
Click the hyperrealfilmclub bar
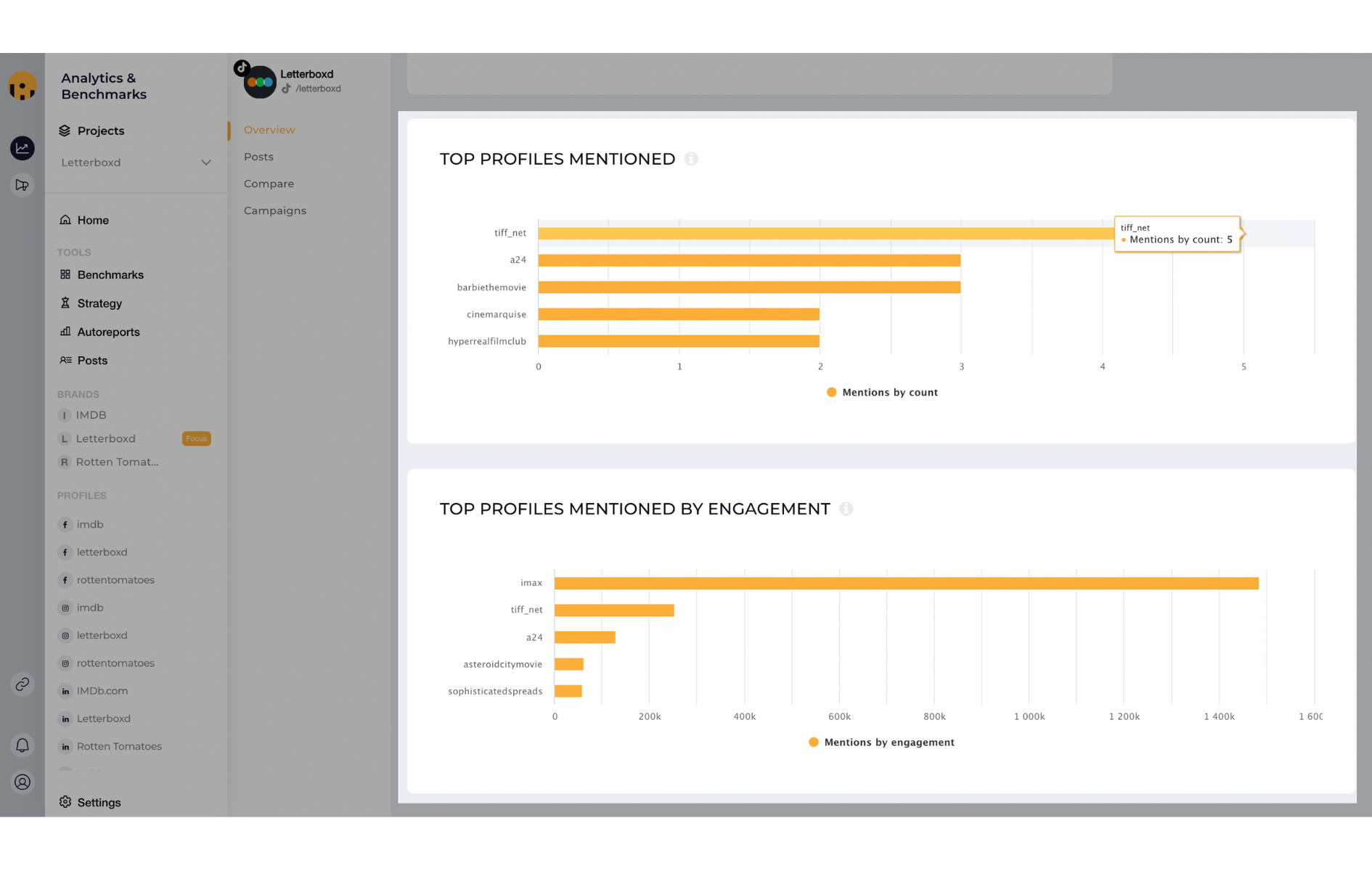click(679, 341)
